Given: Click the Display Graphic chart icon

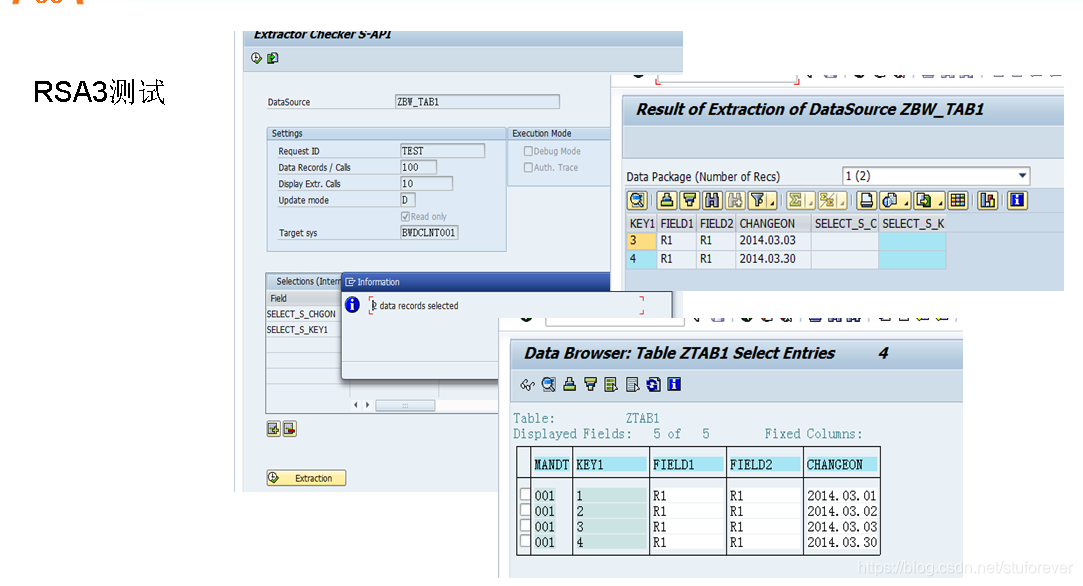Looking at the screenshot, I should [988, 200].
